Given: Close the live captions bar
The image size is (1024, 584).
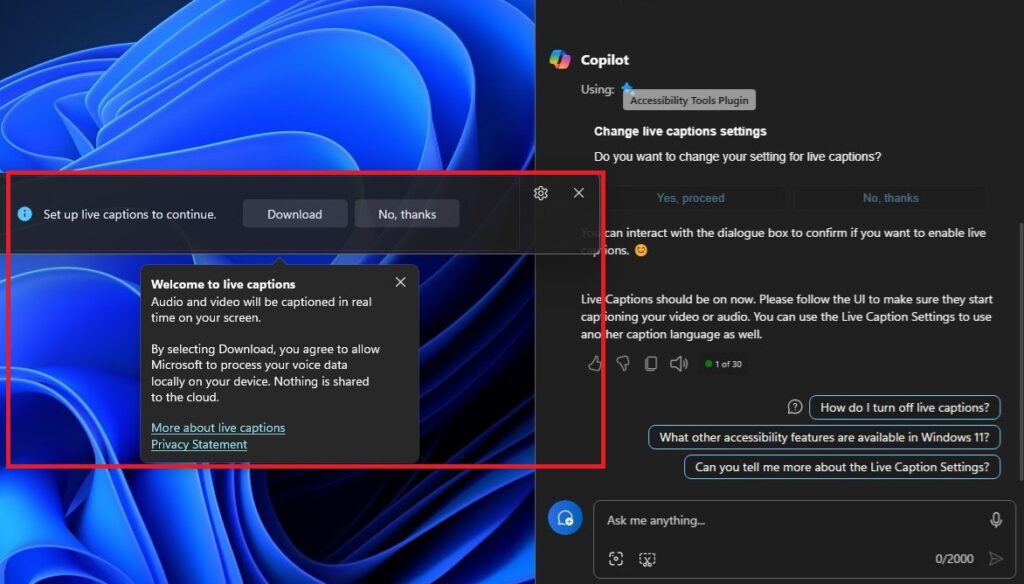Looking at the screenshot, I should pyautogui.click(x=579, y=193).
